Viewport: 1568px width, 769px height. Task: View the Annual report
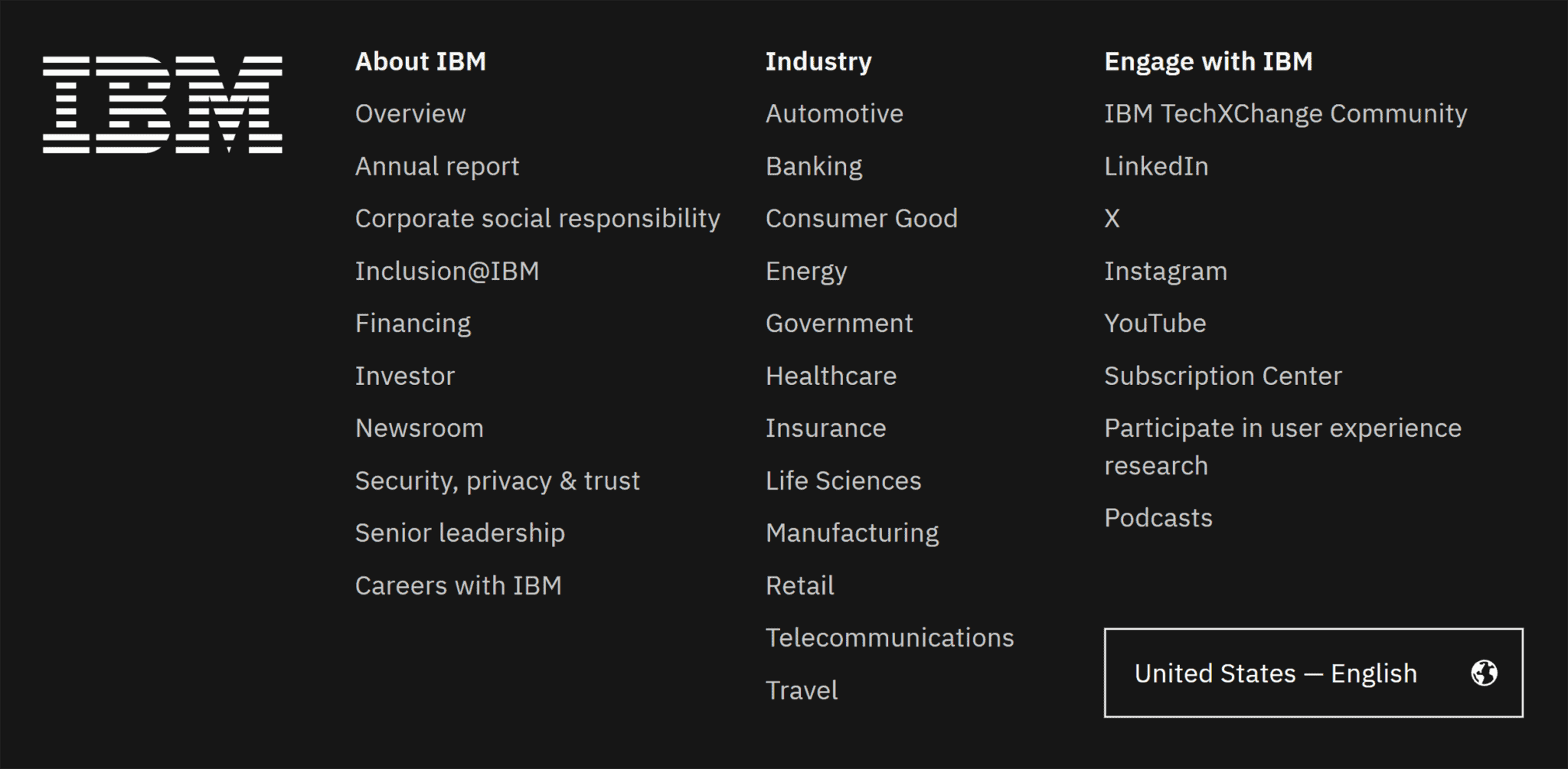437,166
